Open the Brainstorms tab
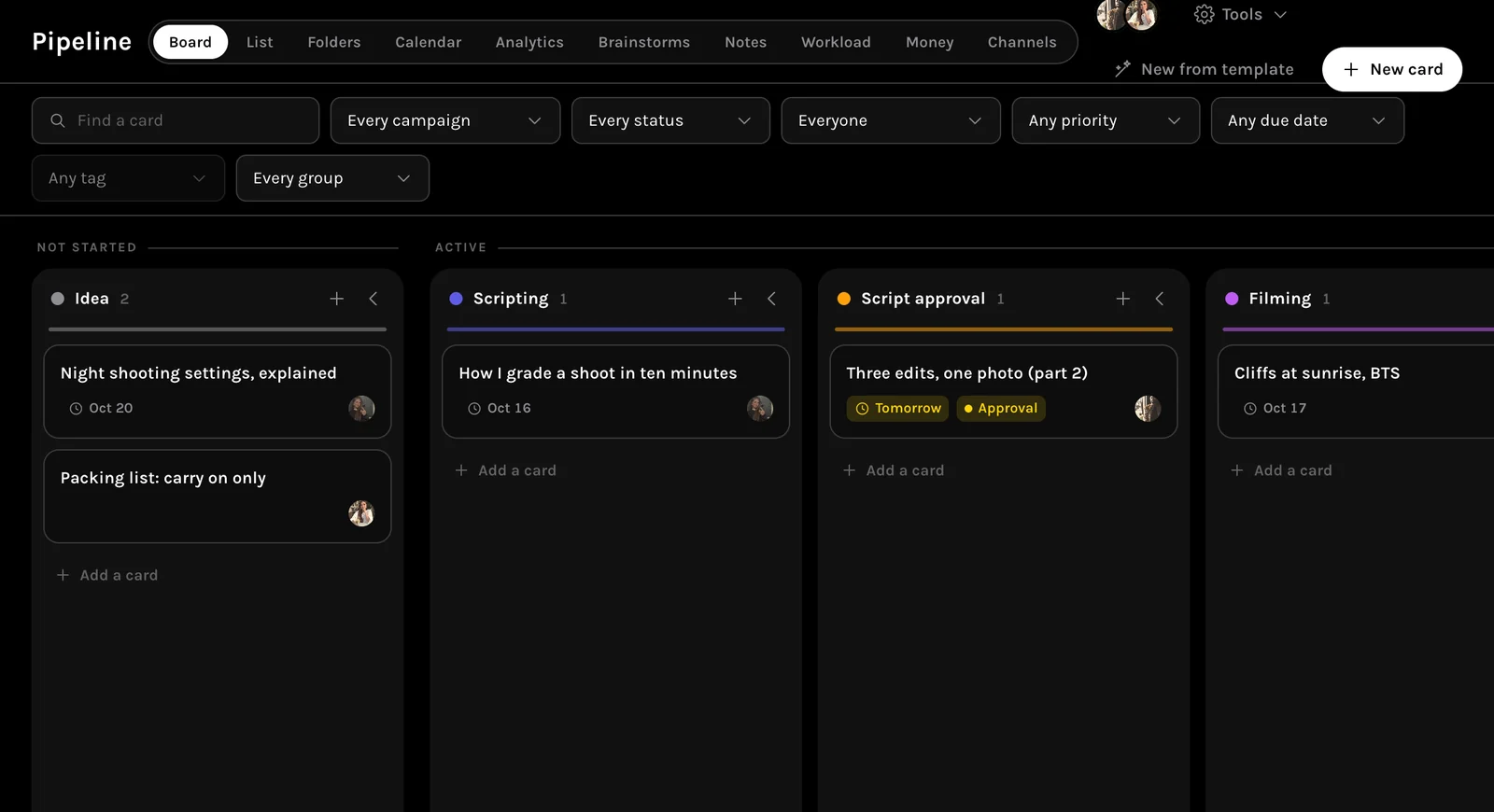The width and height of the screenshot is (1494, 812). click(644, 42)
